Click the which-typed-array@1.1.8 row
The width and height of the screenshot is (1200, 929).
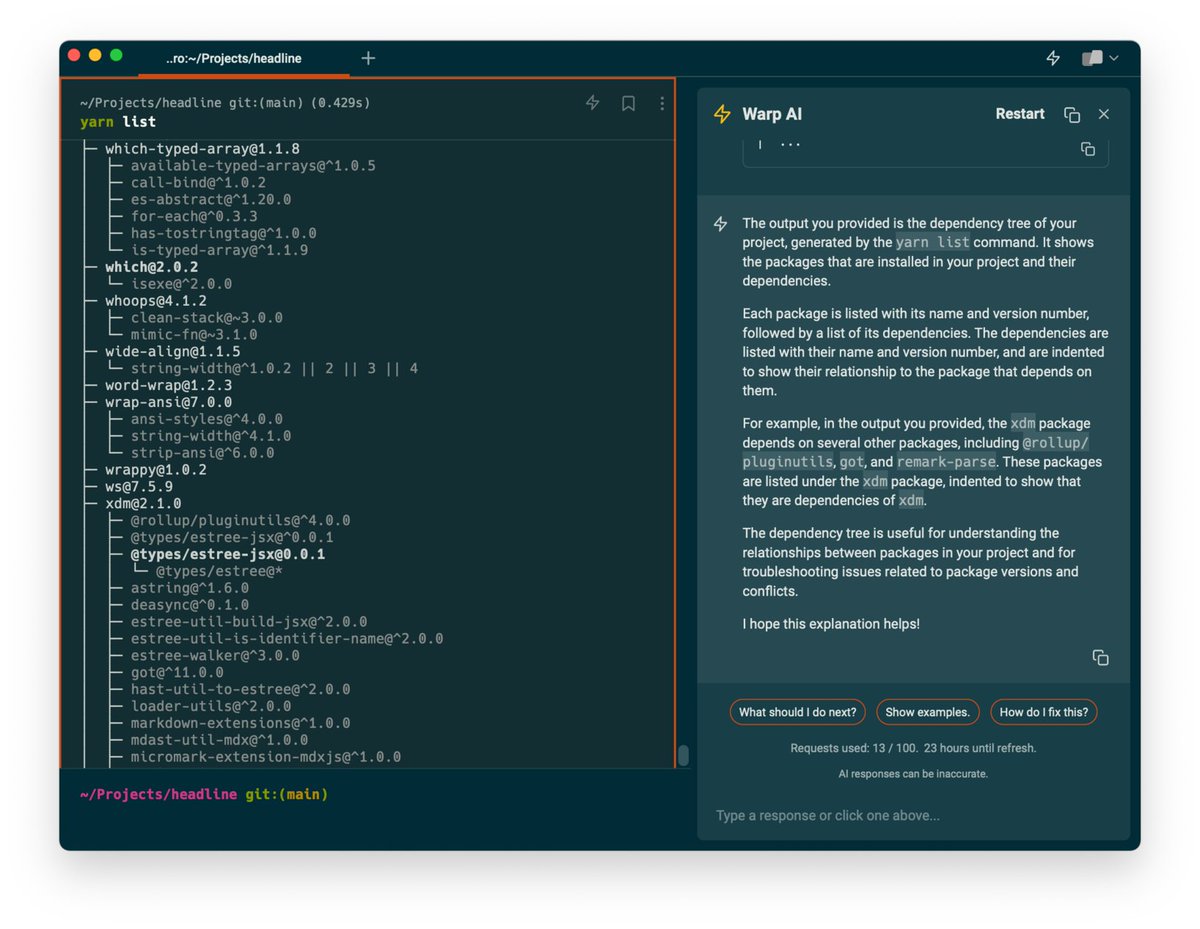(202, 149)
